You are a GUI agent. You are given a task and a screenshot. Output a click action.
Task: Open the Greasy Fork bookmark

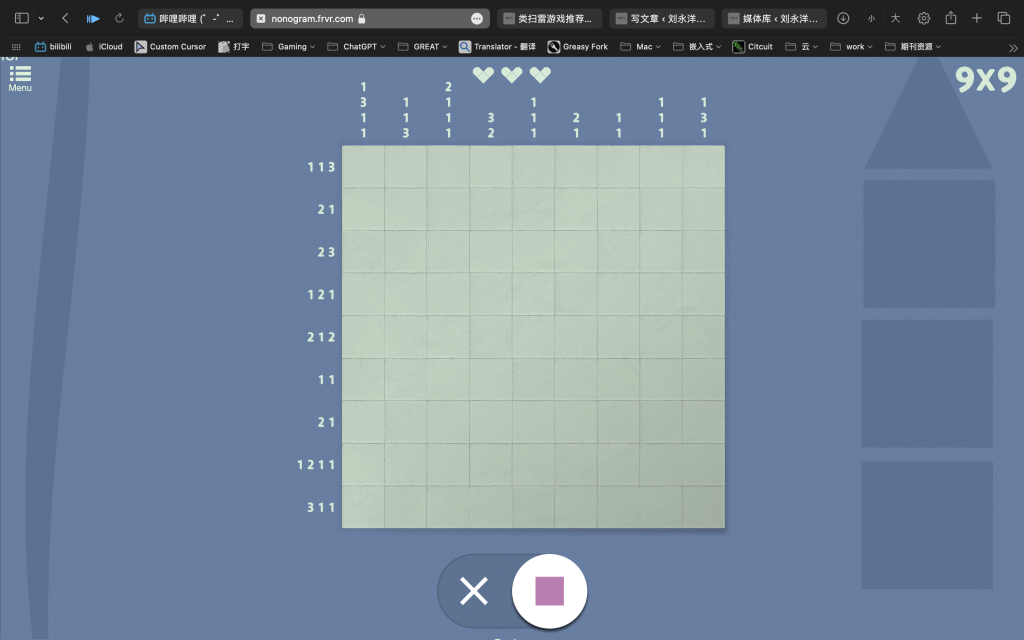pyautogui.click(x=578, y=47)
